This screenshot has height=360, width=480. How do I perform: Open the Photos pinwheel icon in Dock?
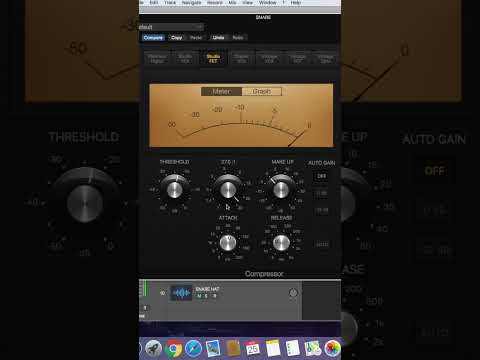(x=332, y=349)
